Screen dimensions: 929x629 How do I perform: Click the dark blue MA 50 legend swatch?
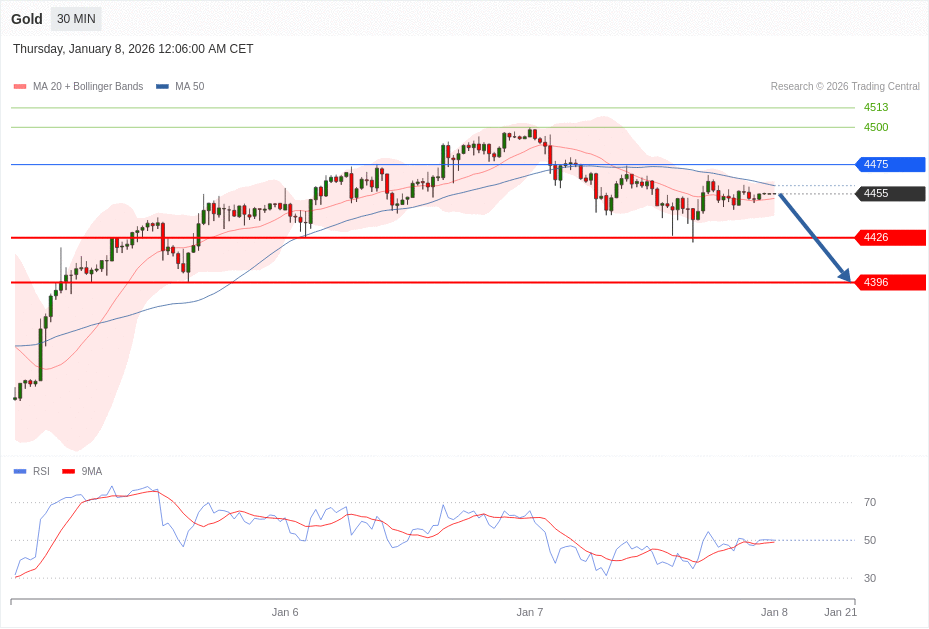click(160, 86)
